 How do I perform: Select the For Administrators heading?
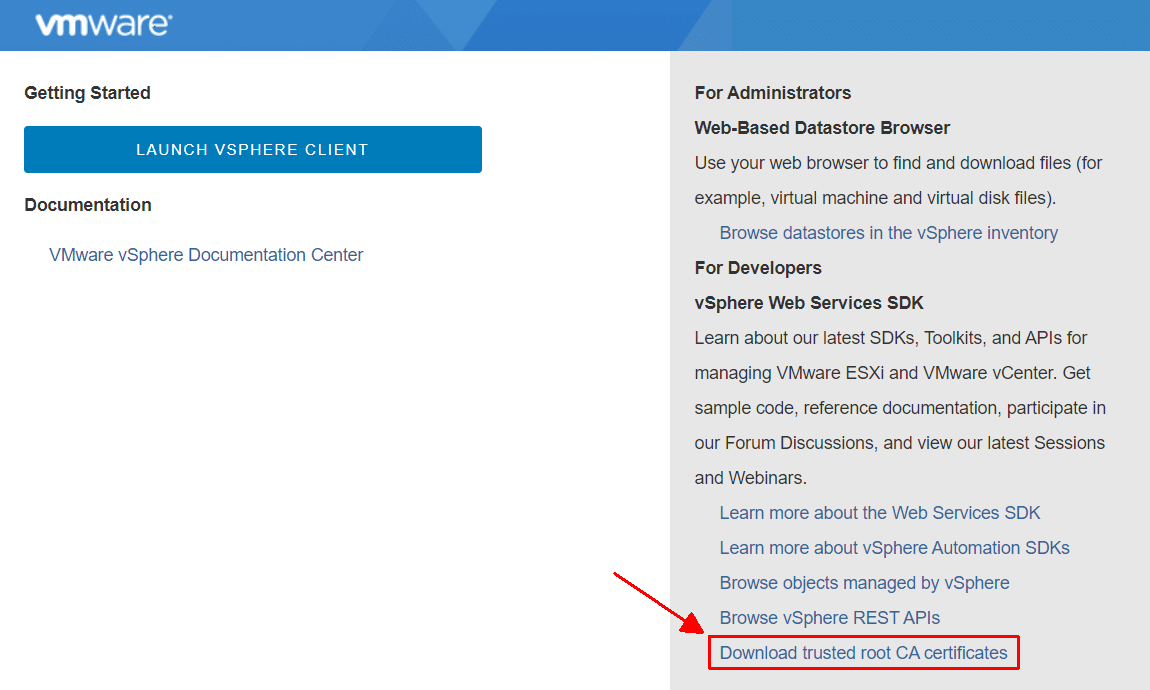tap(772, 93)
